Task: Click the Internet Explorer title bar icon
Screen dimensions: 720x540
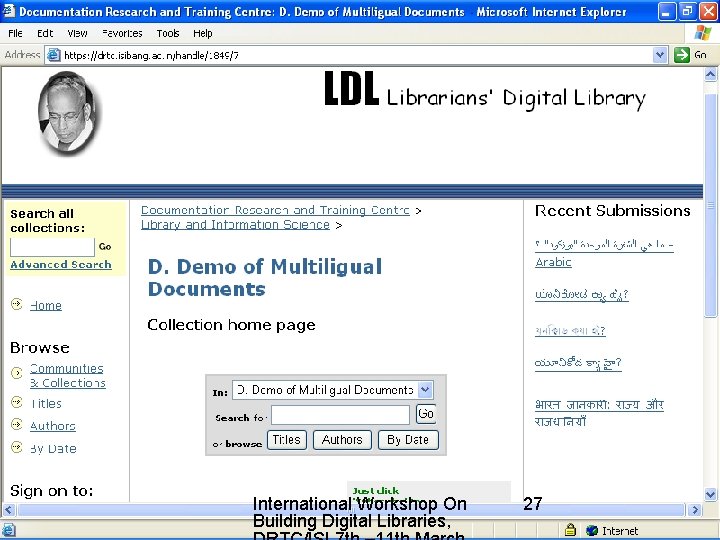Action: 9,11
